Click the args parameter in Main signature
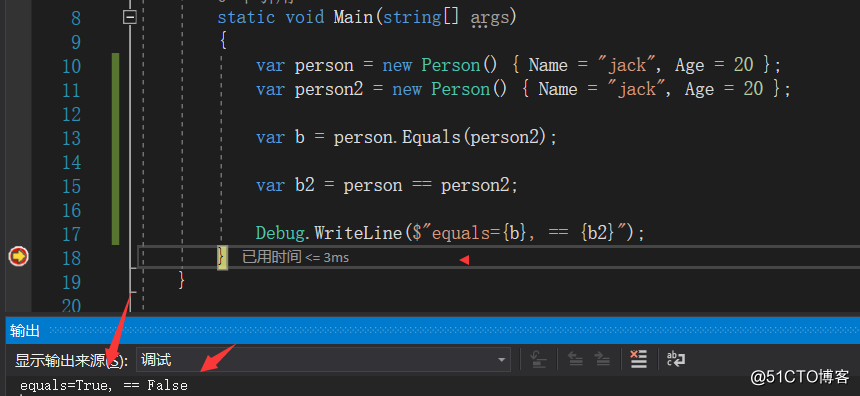This screenshot has width=860, height=396. click(x=489, y=17)
